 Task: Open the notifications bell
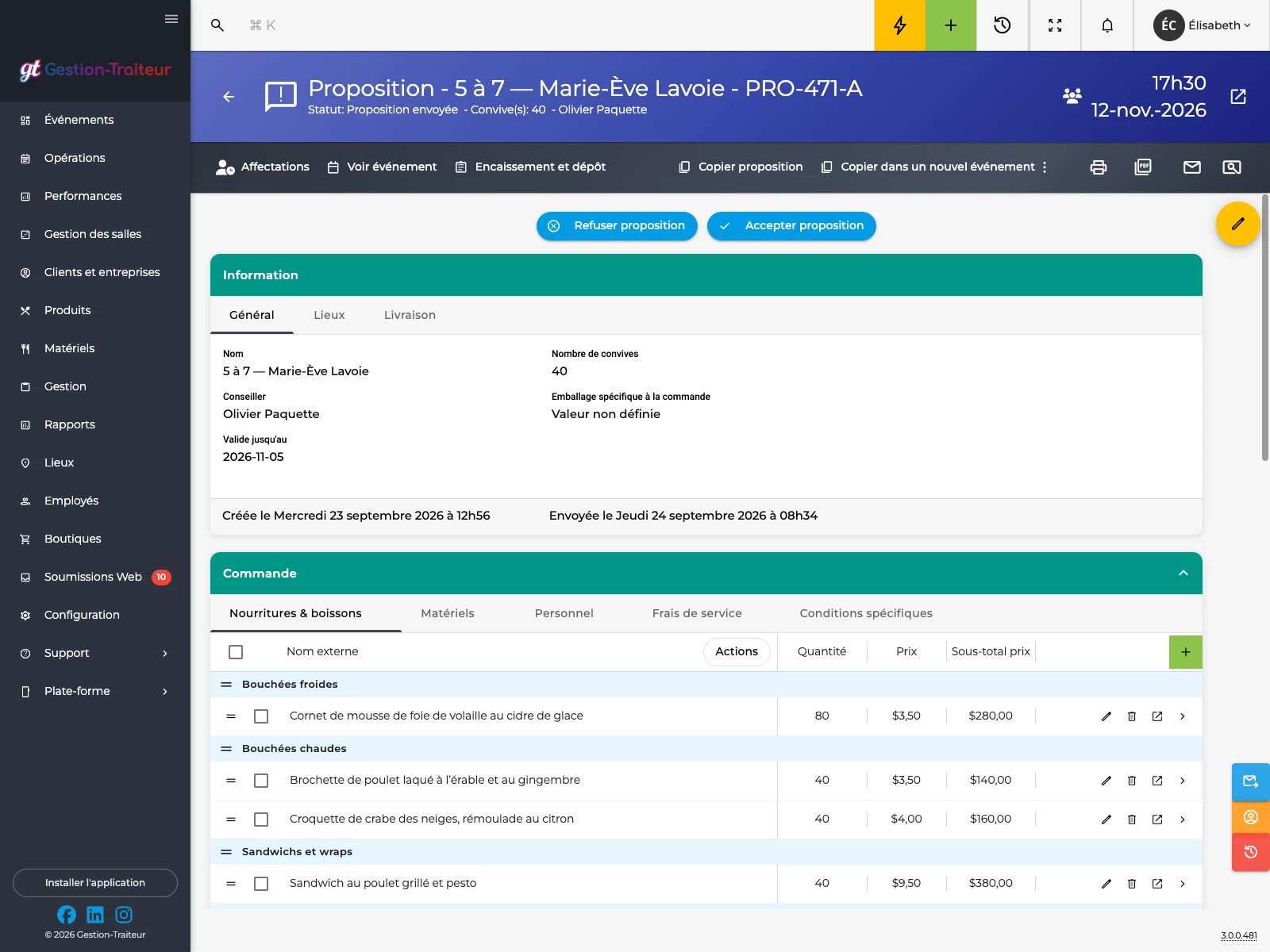coord(1107,25)
